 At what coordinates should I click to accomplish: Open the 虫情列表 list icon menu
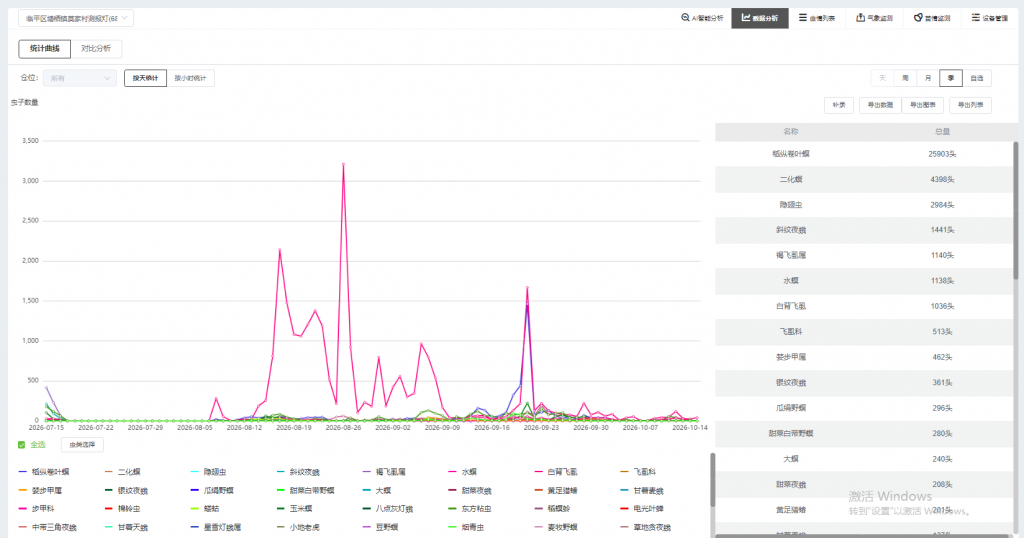[x=803, y=18]
